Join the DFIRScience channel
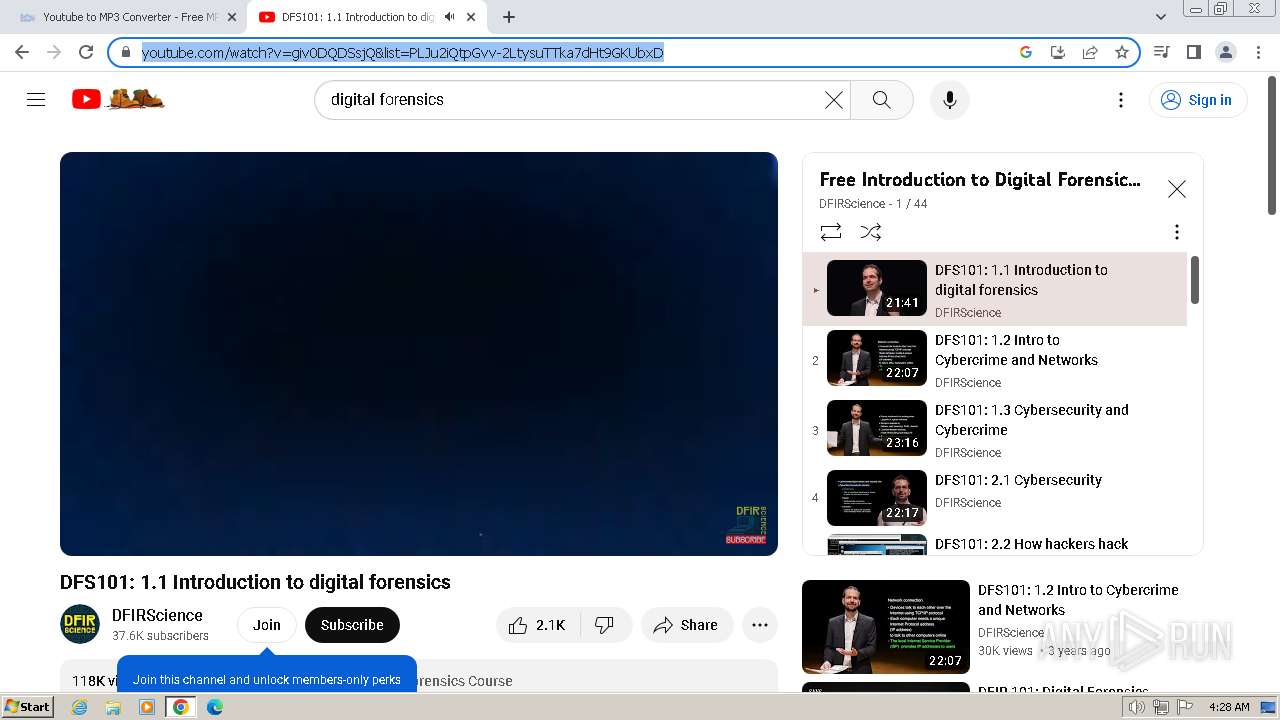This screenshot has width=1280, height=720. (267, 625)
